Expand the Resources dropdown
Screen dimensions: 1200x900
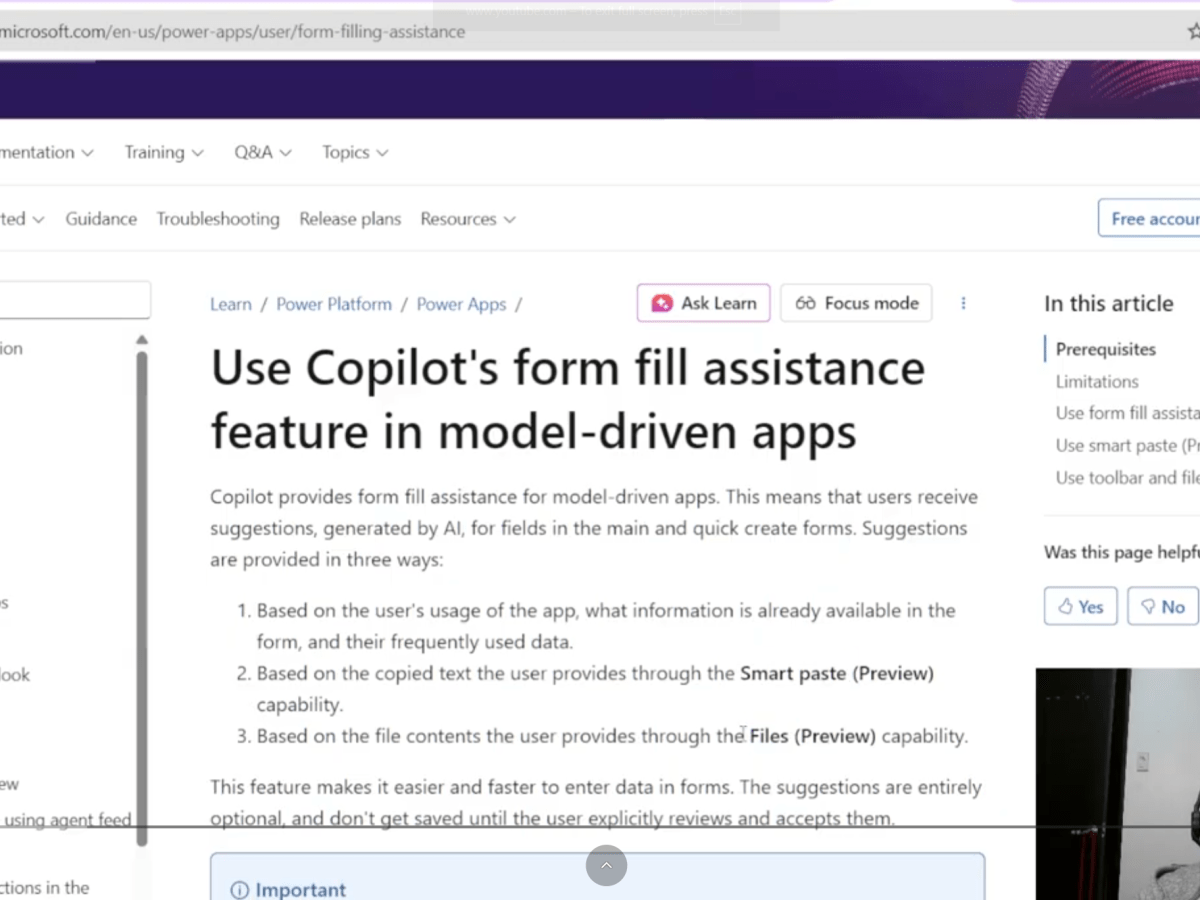(x=467, y=219)
